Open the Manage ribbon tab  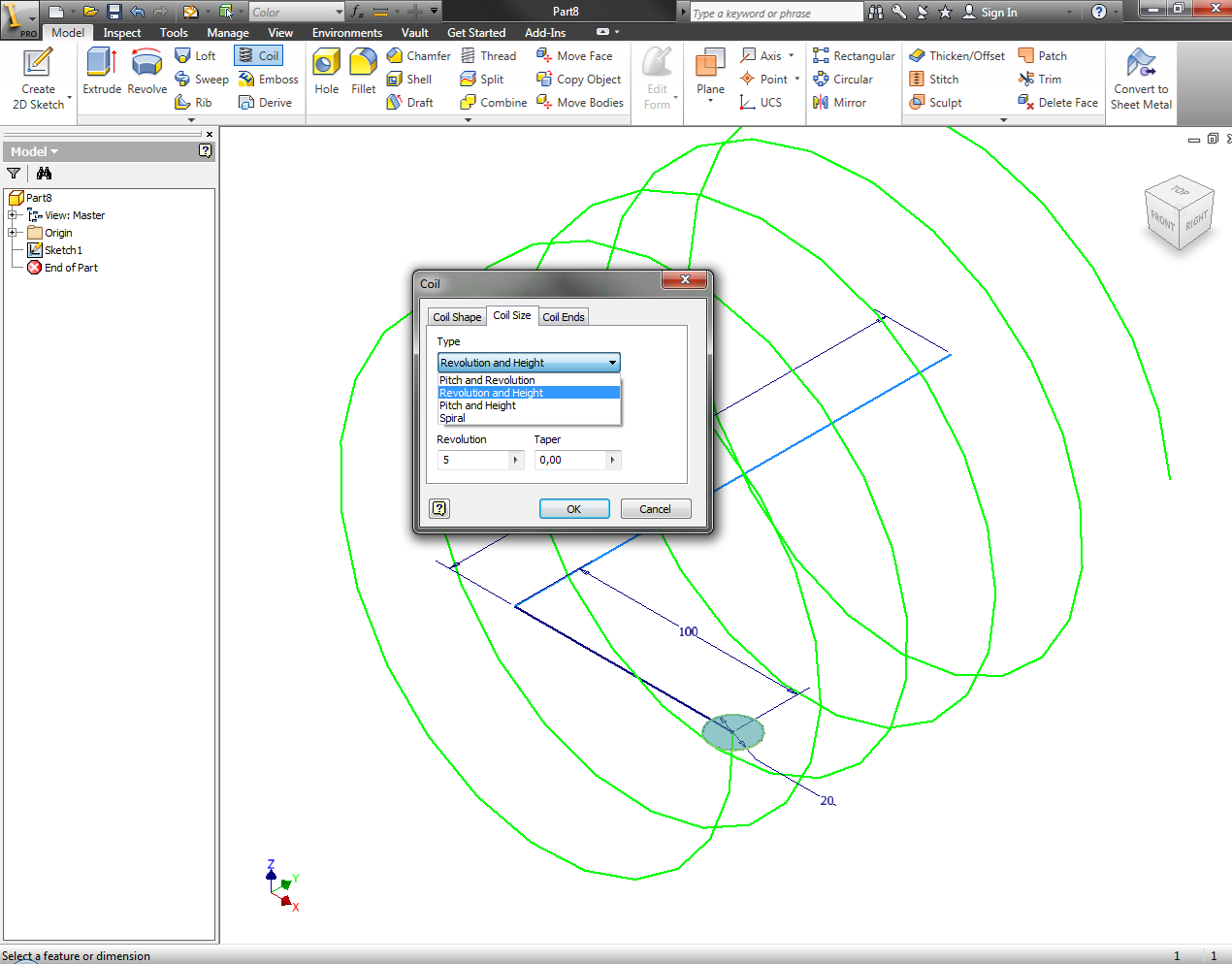tap(228, 33)
